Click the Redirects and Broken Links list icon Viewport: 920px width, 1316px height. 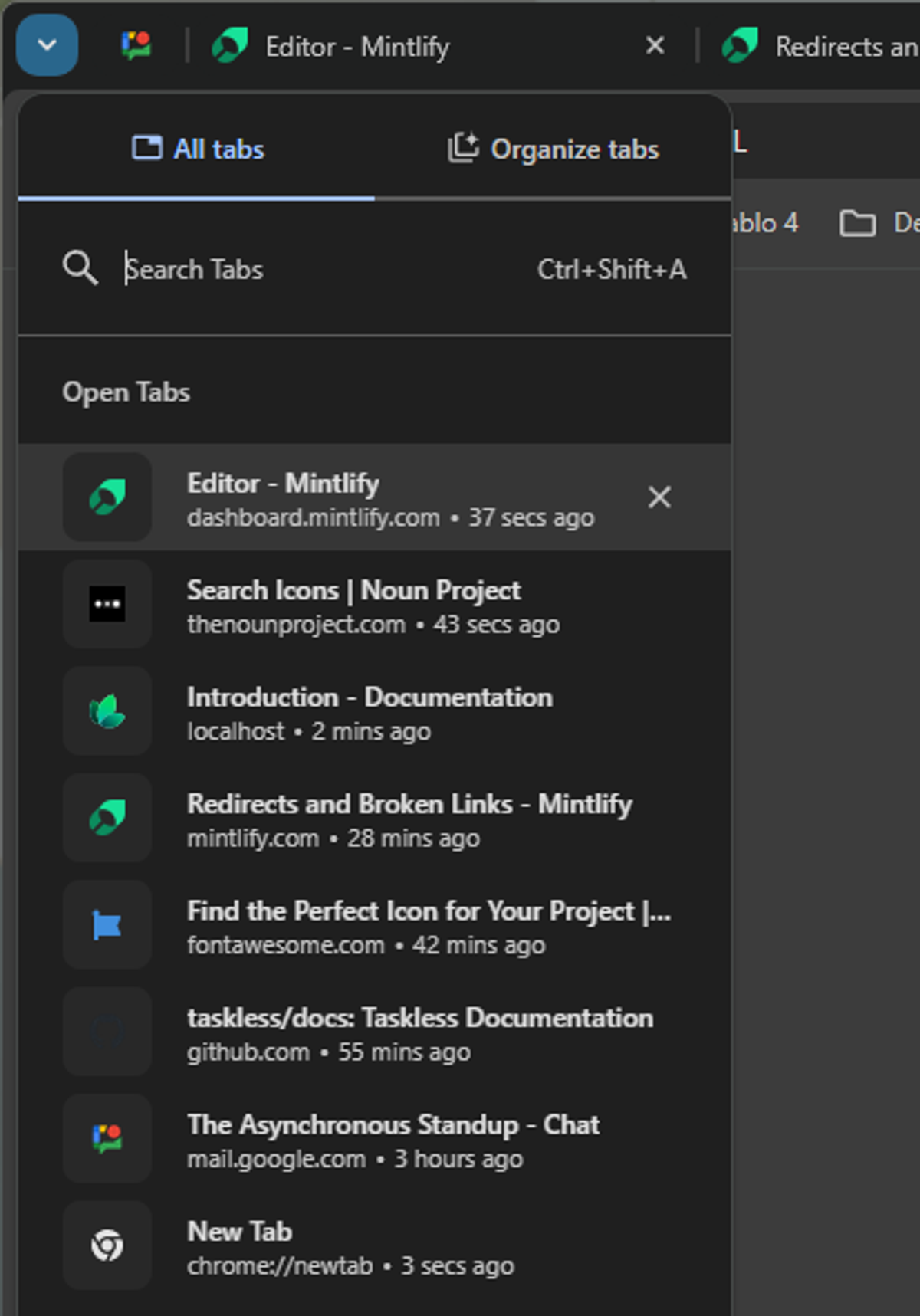tap(107, 818)
